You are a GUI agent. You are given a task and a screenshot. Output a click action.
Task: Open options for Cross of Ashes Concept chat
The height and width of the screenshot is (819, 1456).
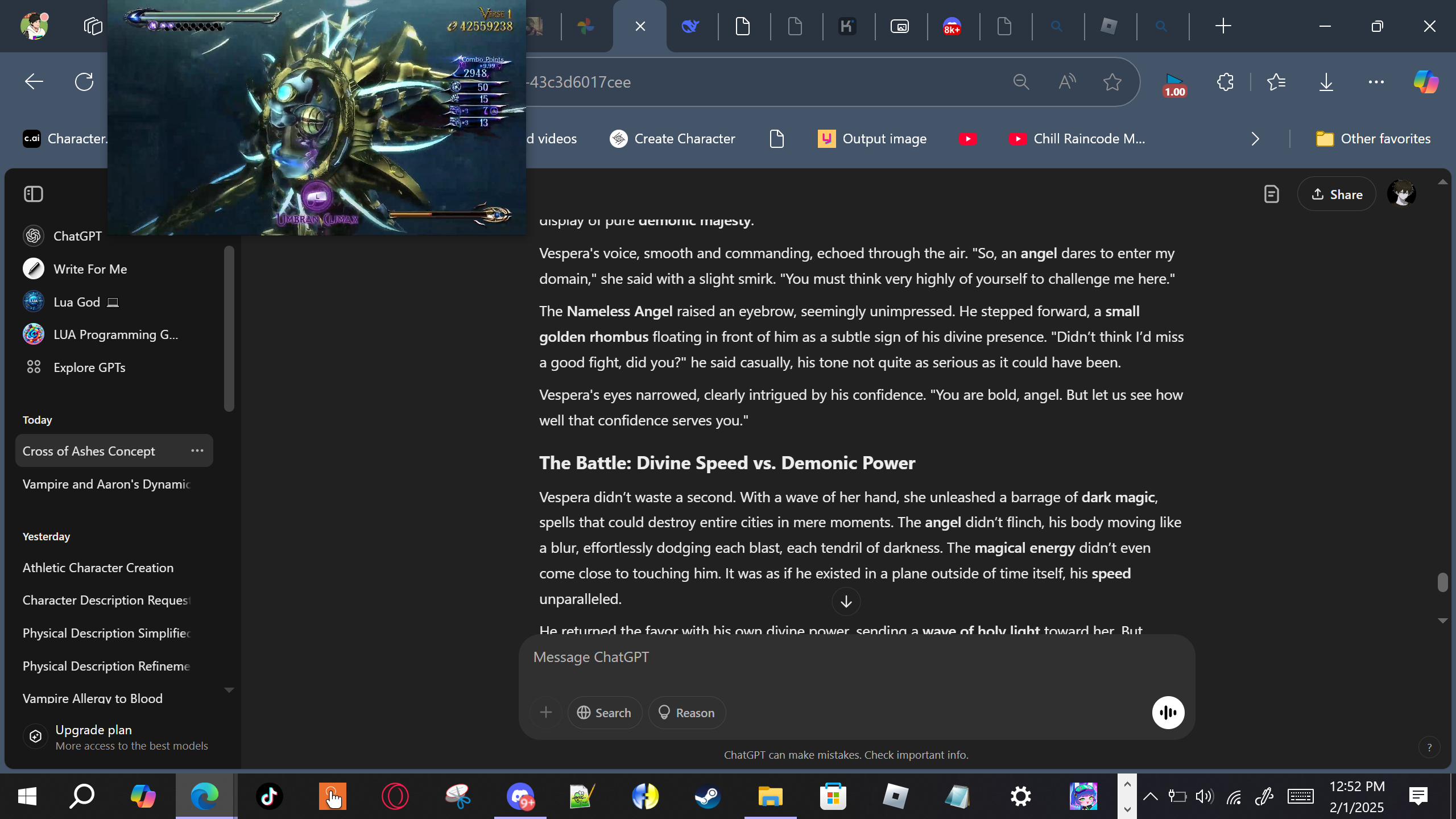coord(197,450)
